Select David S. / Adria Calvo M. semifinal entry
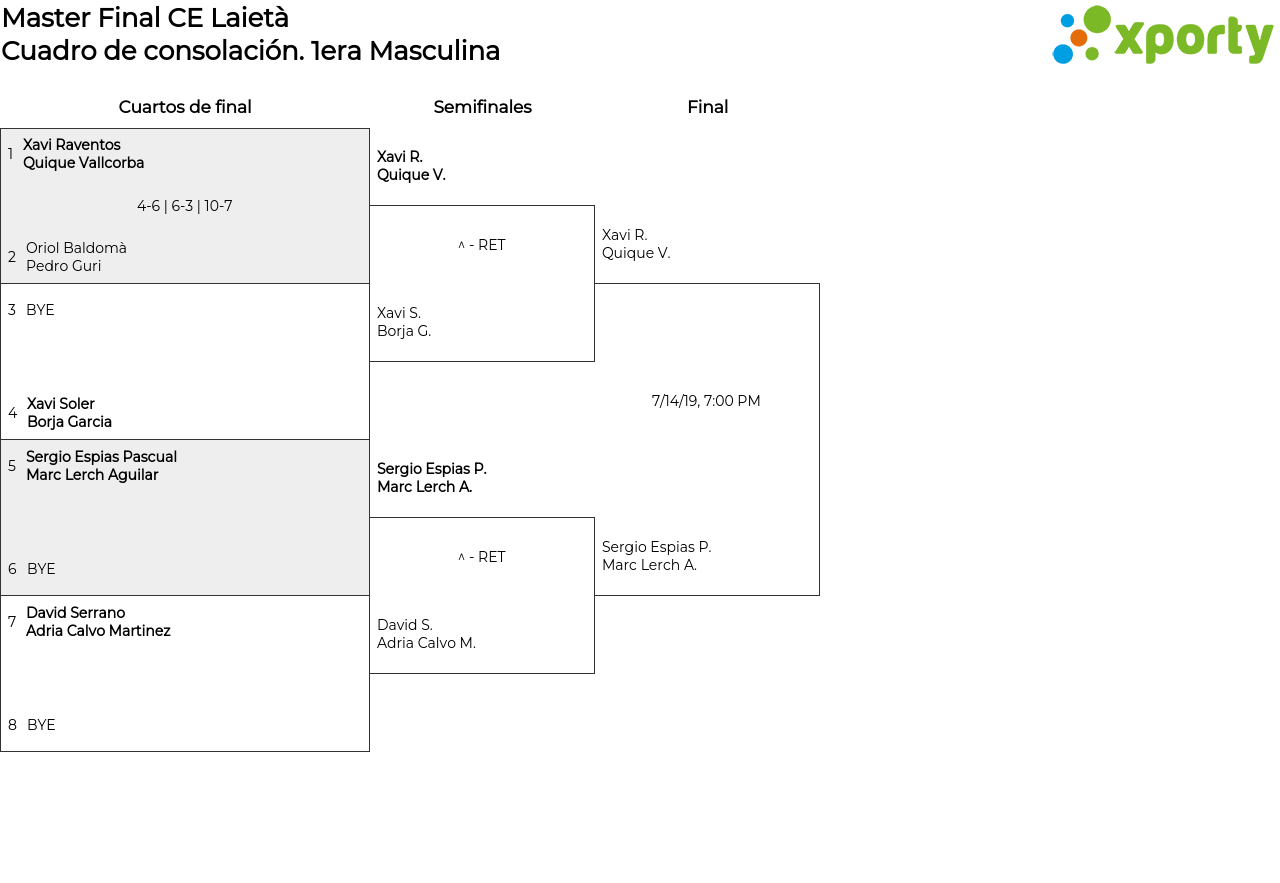1280x883 pixels. 426,634
